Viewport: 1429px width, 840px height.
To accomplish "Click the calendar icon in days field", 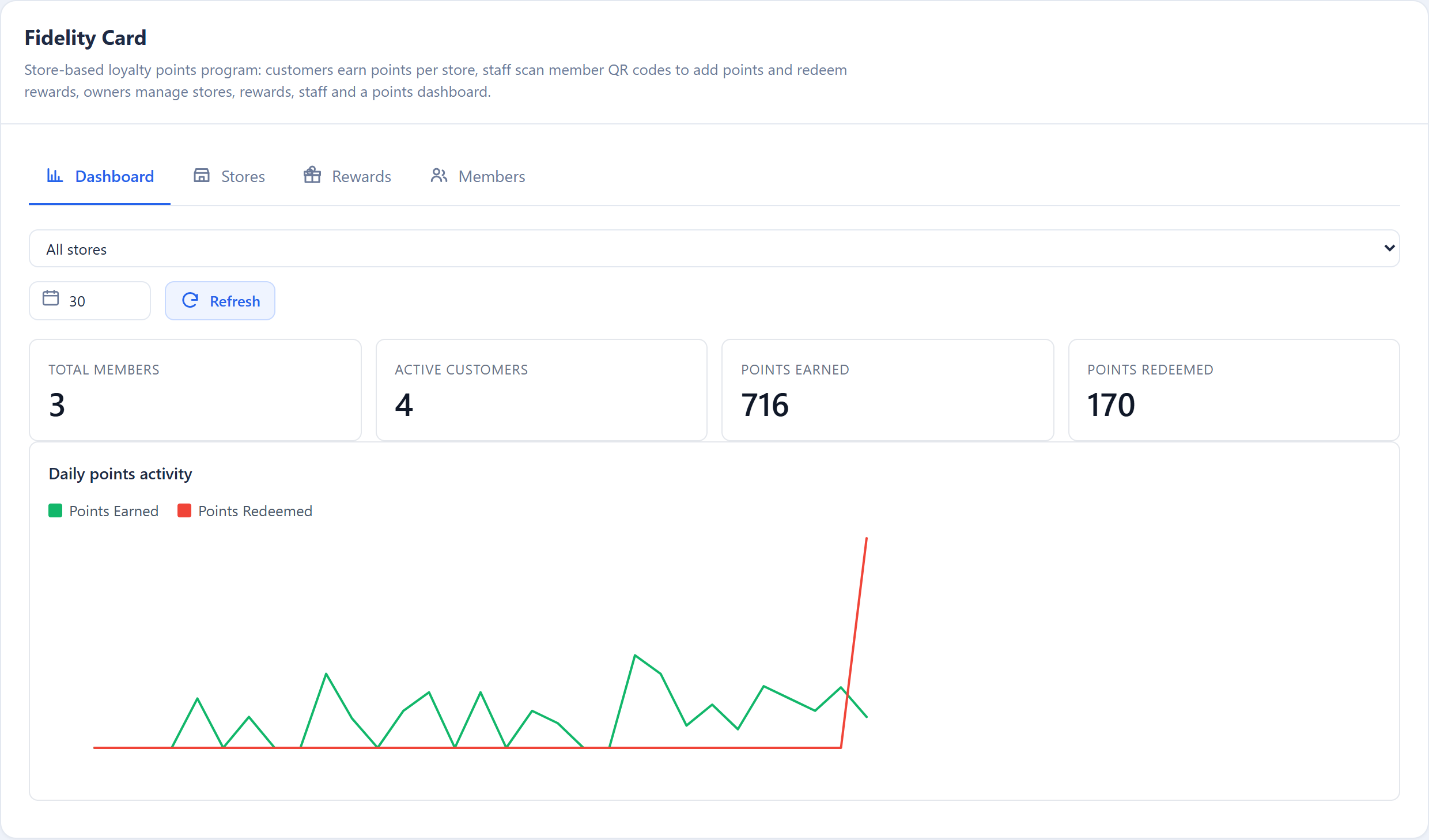I will point(51,298).
